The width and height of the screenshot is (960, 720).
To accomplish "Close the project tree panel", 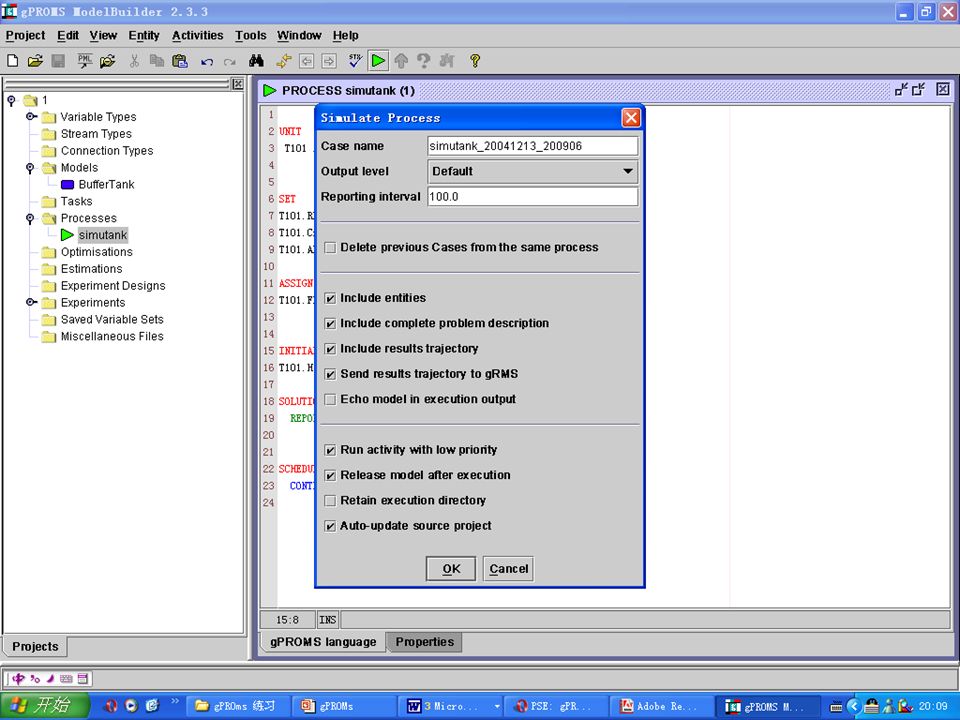I will (238, 84).
